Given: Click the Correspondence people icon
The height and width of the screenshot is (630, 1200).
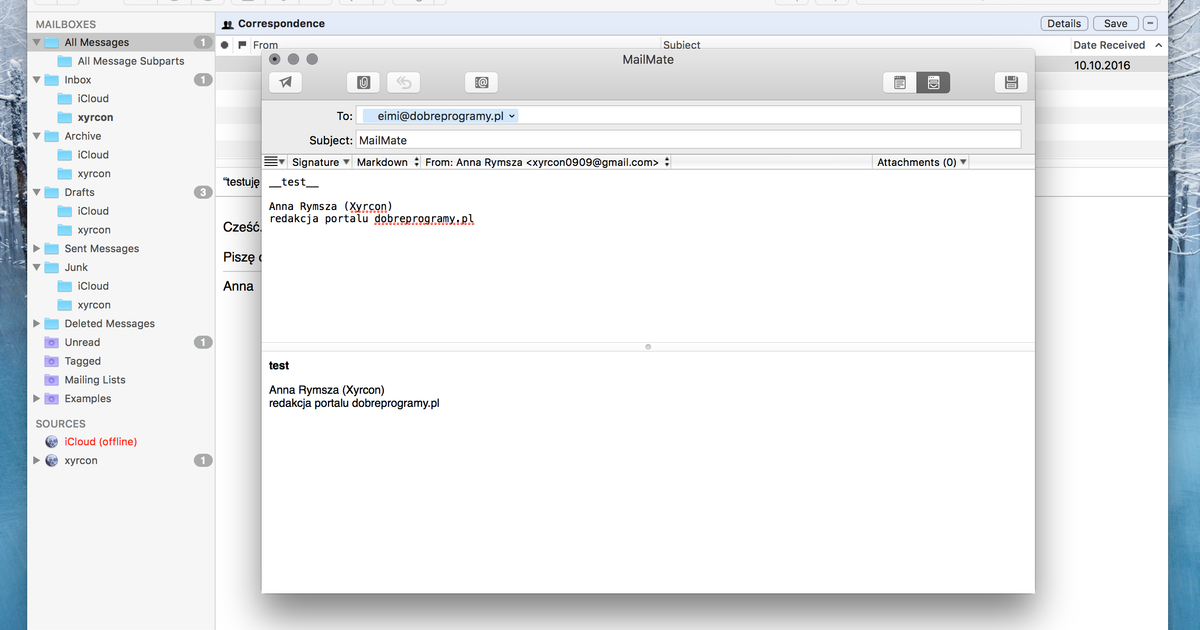Looking at the screenshot, I should pos(228,23).
